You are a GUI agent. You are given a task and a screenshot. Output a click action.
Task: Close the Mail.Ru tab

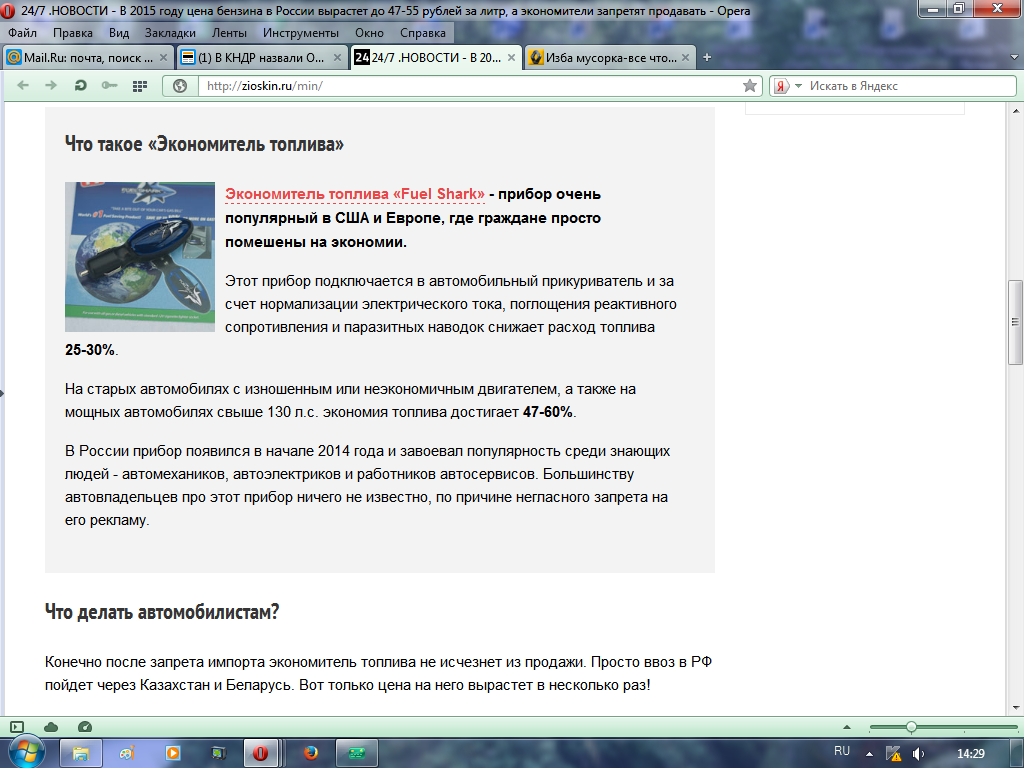pyautogui.click(x=163, y=57)
